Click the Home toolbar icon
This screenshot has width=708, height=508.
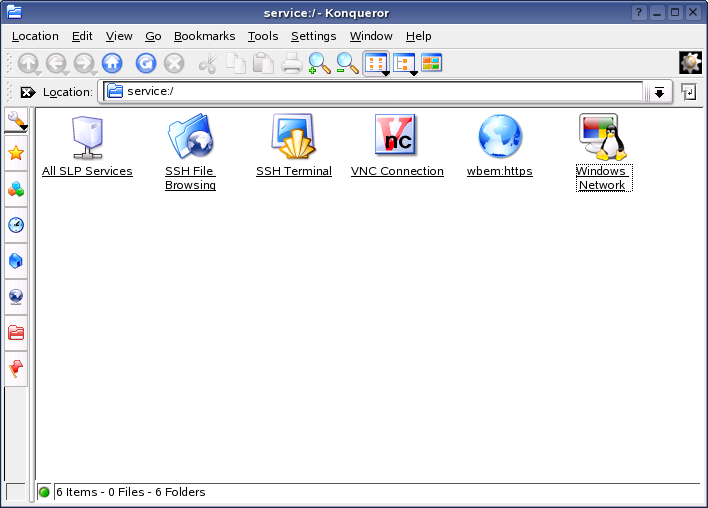click(x=112, y=63)
